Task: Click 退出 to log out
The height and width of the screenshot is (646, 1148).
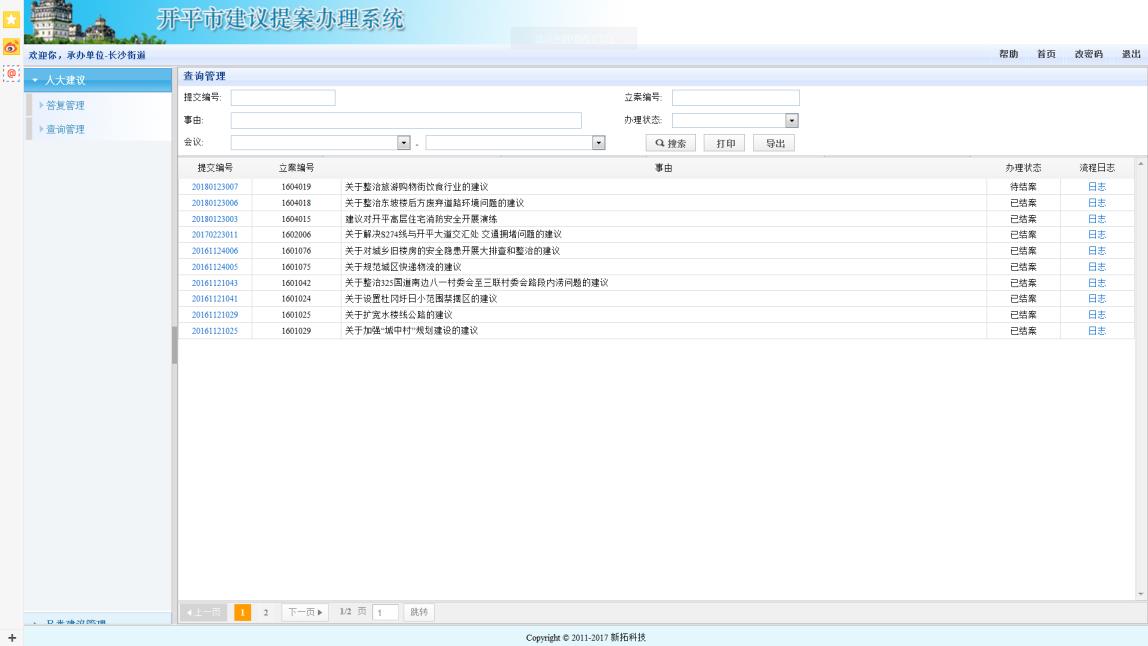Action: [1130, 54]
